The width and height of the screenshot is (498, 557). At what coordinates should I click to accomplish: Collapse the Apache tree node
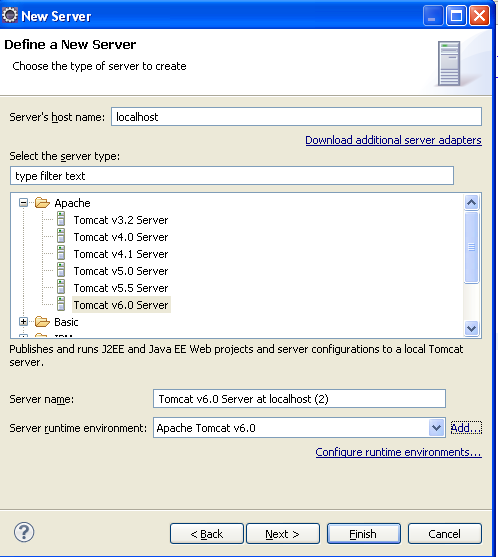(23, 203)
